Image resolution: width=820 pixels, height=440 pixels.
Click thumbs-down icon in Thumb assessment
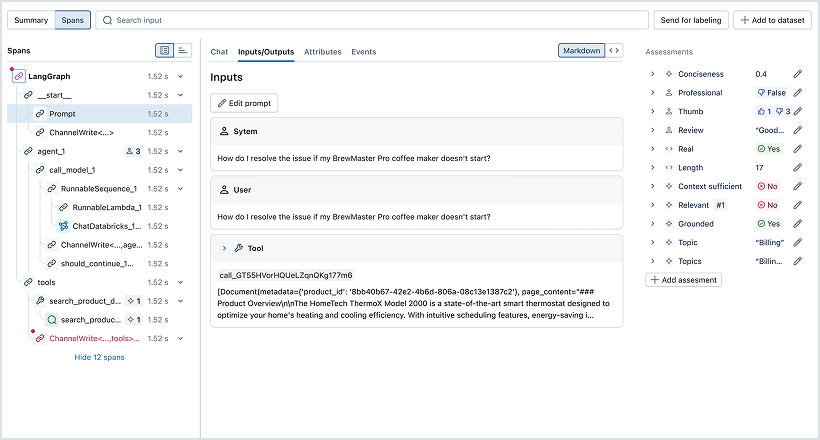click(782, 112)
